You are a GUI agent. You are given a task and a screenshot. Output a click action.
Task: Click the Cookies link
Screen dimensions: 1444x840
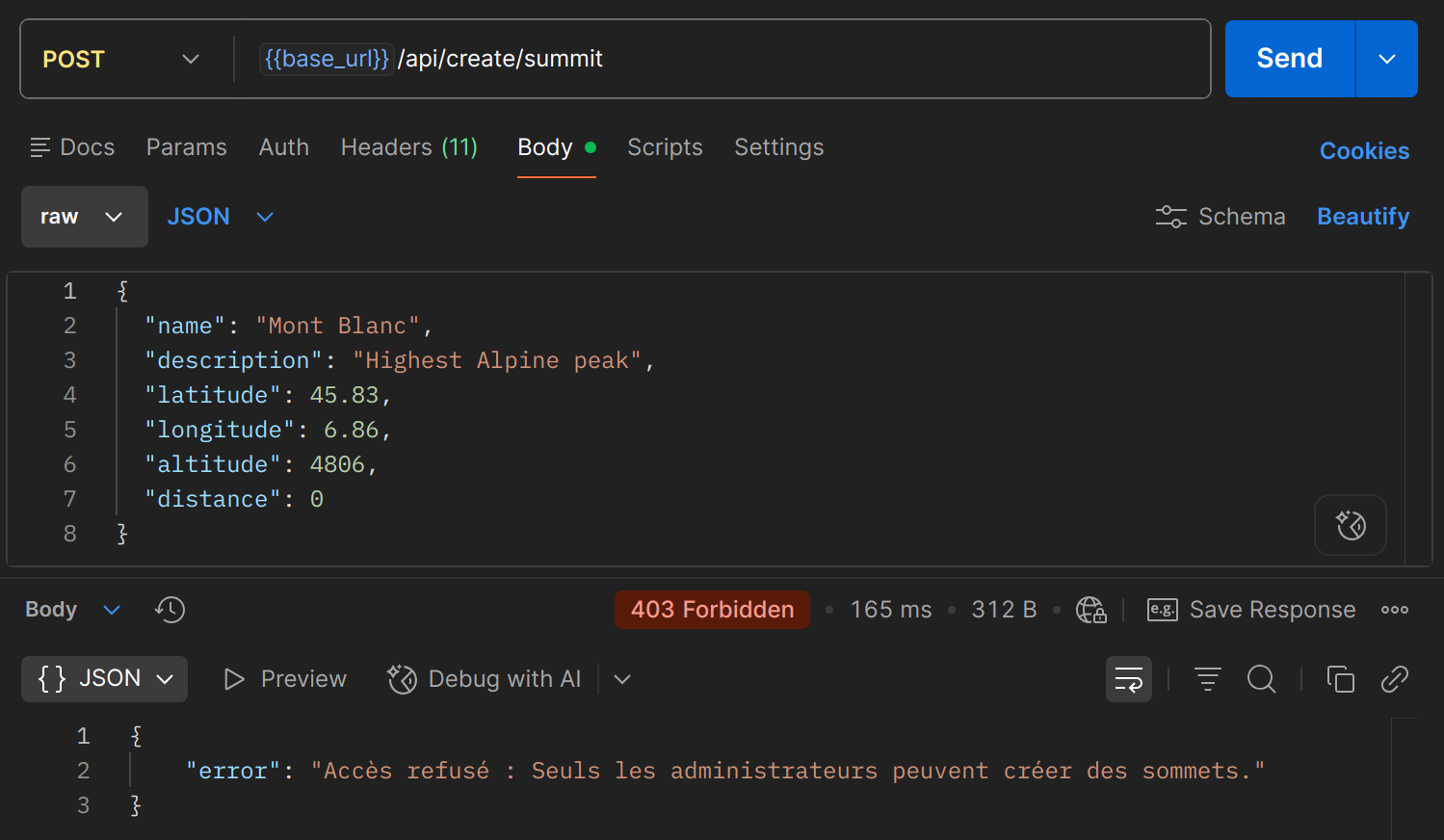(x=1364, y=151)
